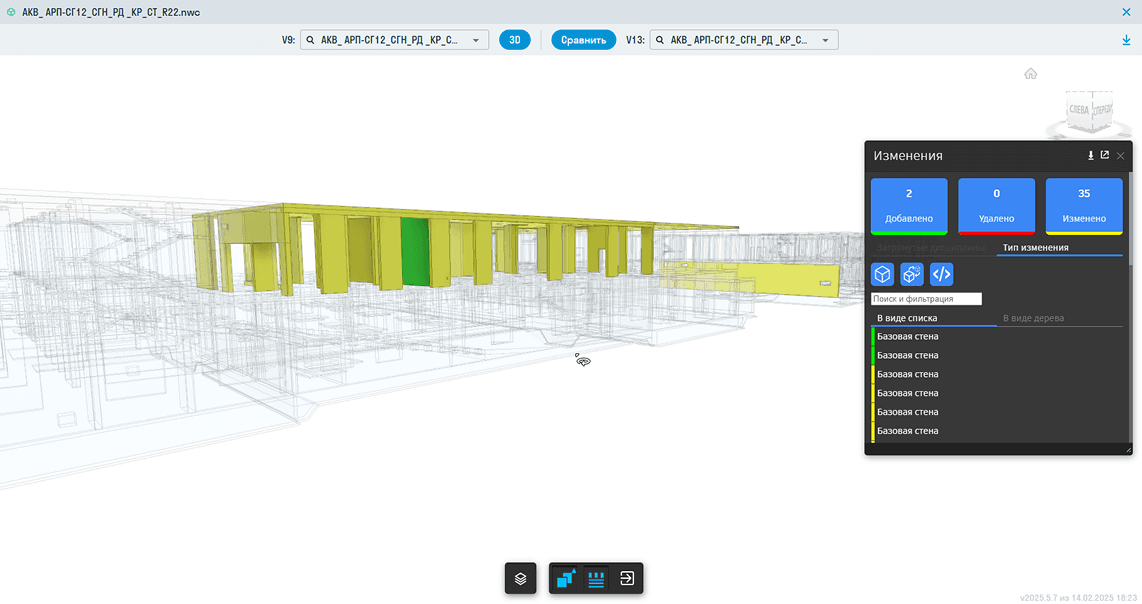The width and height of the screenshot is (1142, 604).
Task: Click the download icon in top right
Action: 1127,41
